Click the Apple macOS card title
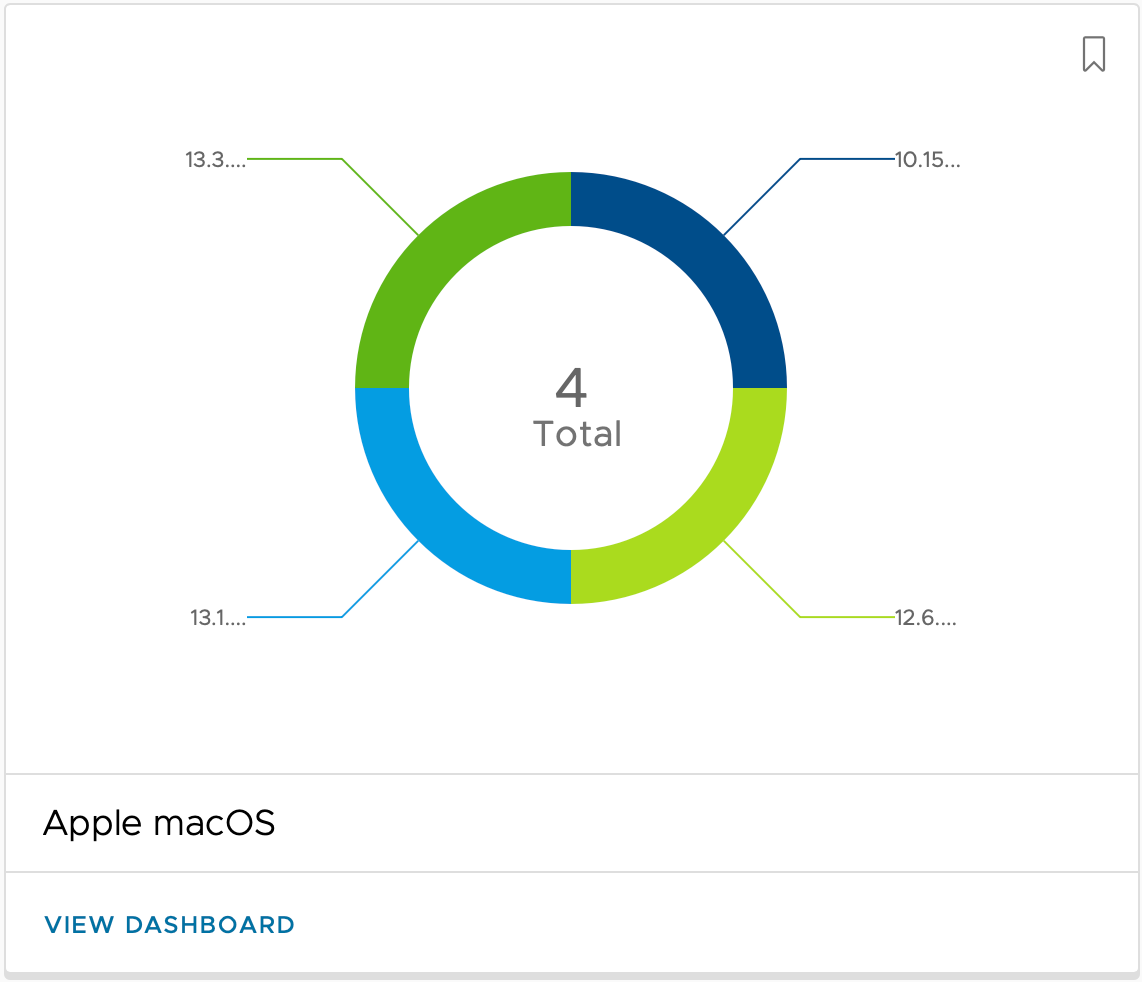 [159, 823]
